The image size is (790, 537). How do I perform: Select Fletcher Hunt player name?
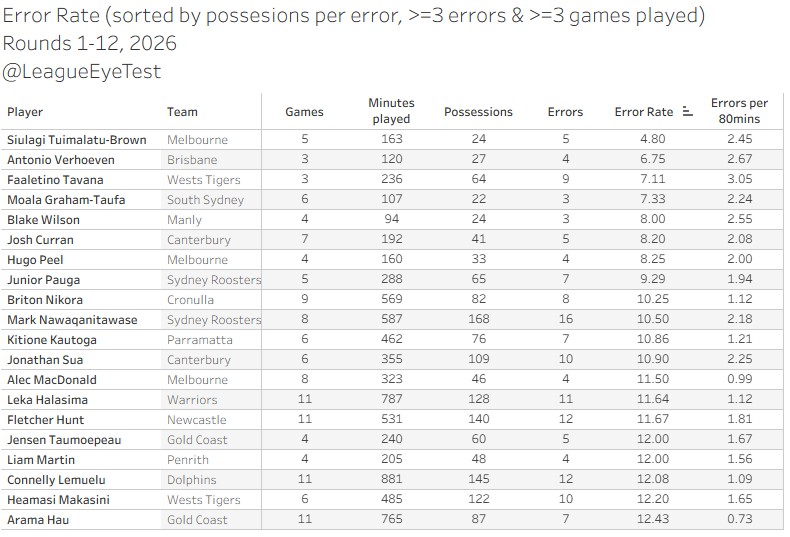tap(45, 420)
